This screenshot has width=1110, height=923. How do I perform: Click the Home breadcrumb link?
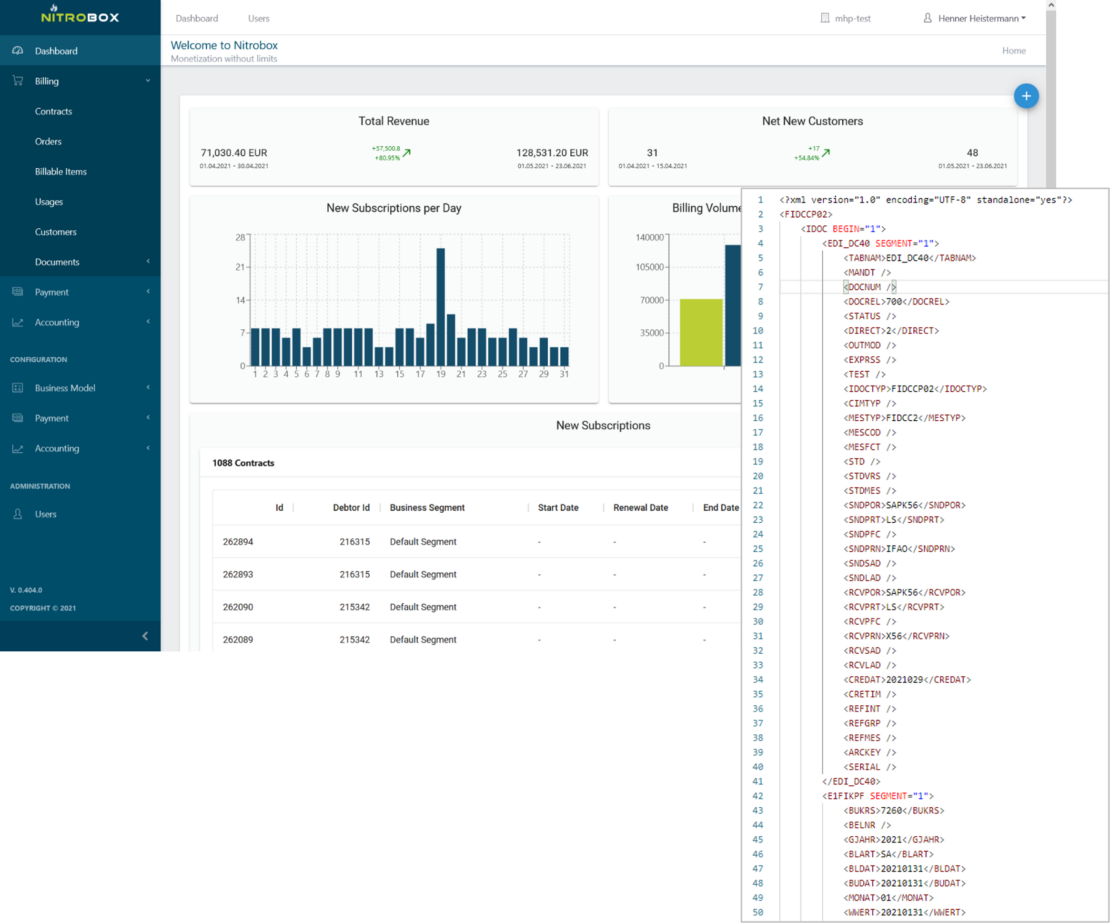pos(1014,50)
